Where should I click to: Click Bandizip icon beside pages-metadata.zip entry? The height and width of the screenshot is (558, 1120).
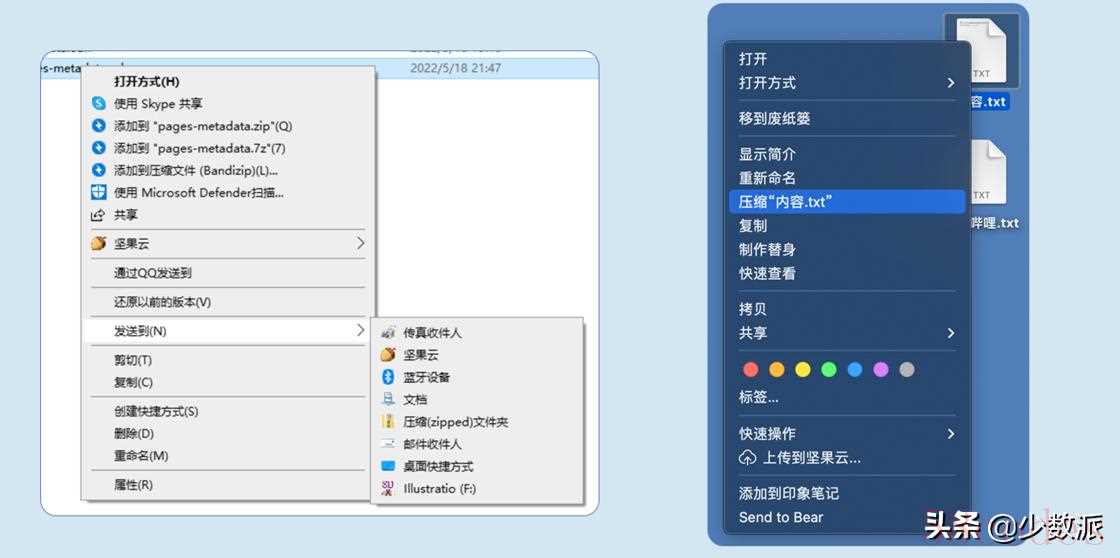coord(99,126)
